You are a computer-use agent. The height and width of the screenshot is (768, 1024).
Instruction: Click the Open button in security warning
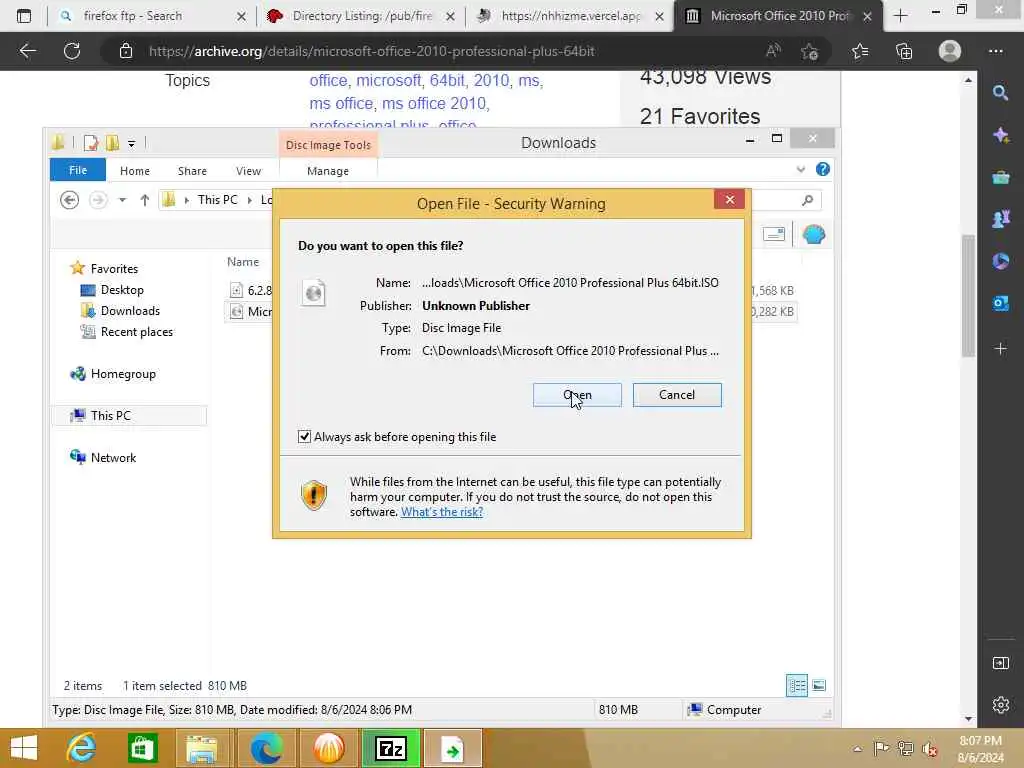577,395
